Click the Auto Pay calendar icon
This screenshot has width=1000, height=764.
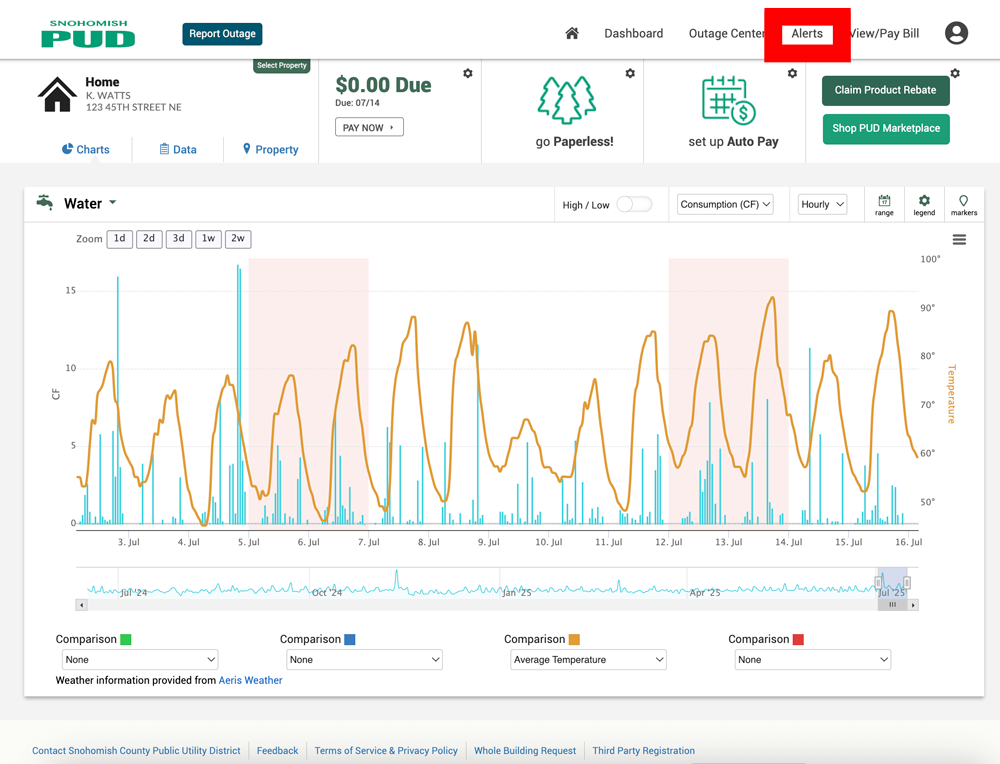(x=729, y=100)
